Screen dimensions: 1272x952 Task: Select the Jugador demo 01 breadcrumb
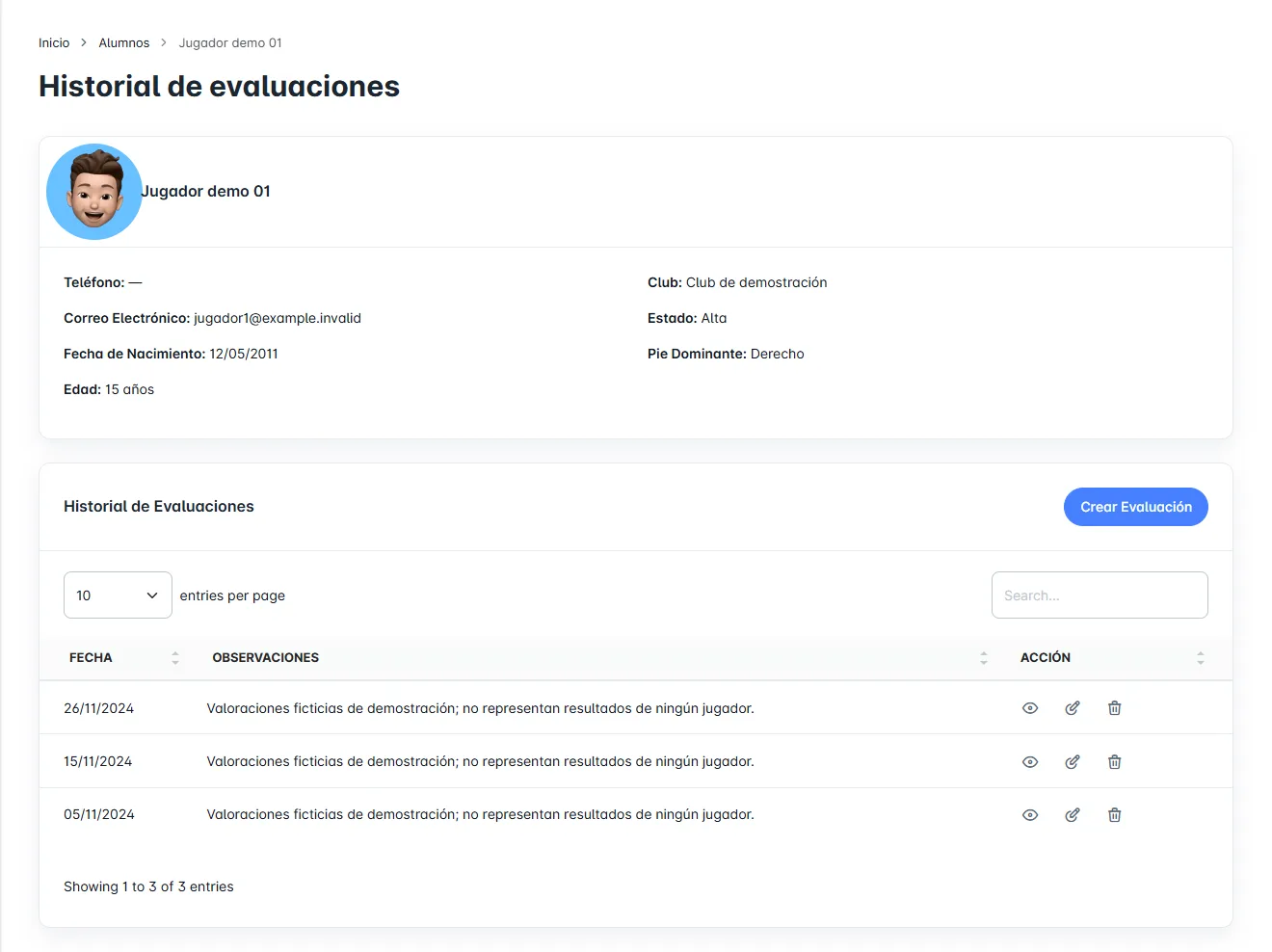tap(230, 43)
